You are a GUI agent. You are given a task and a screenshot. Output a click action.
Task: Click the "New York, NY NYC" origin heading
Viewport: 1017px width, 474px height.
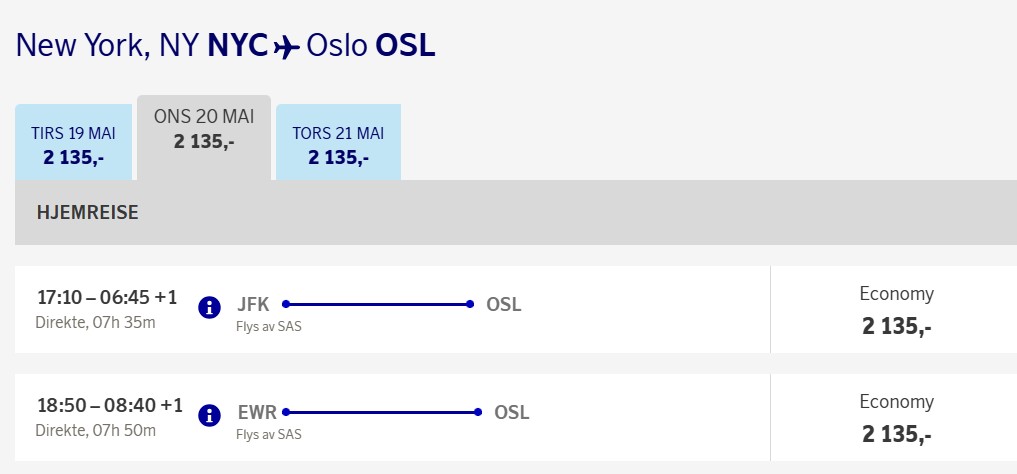pyautogui.click(x=142, y=46)
